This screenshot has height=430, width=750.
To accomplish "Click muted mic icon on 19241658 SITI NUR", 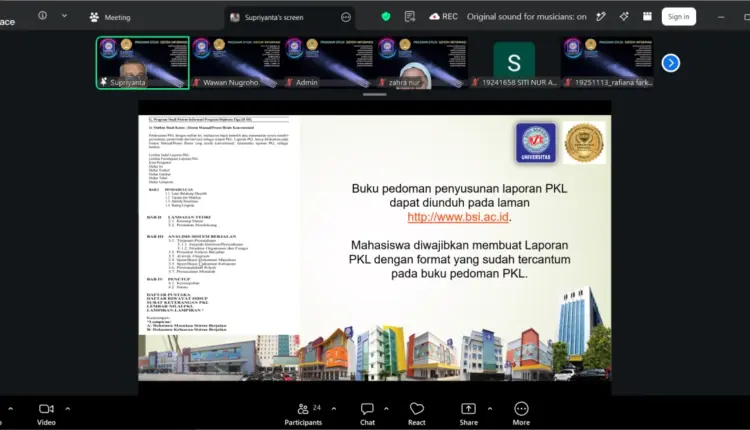I will [x=474, y=82].
